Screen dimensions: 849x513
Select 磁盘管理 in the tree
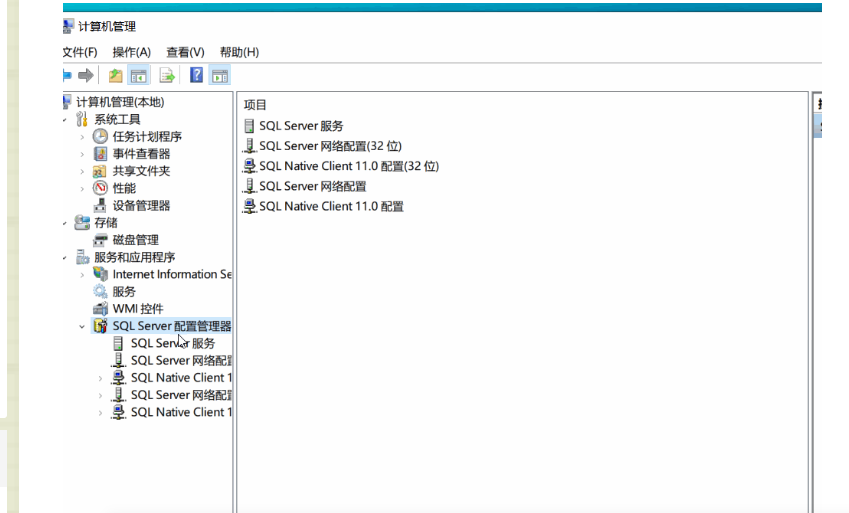click(x=135, y=240)
